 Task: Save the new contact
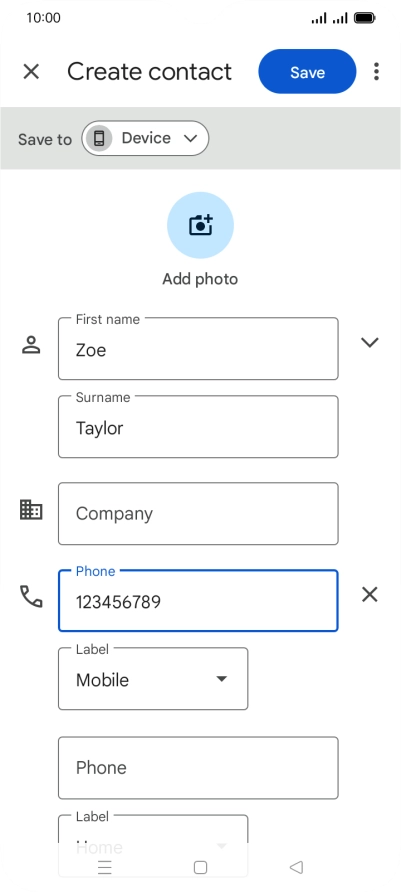(x=307, y=72)
